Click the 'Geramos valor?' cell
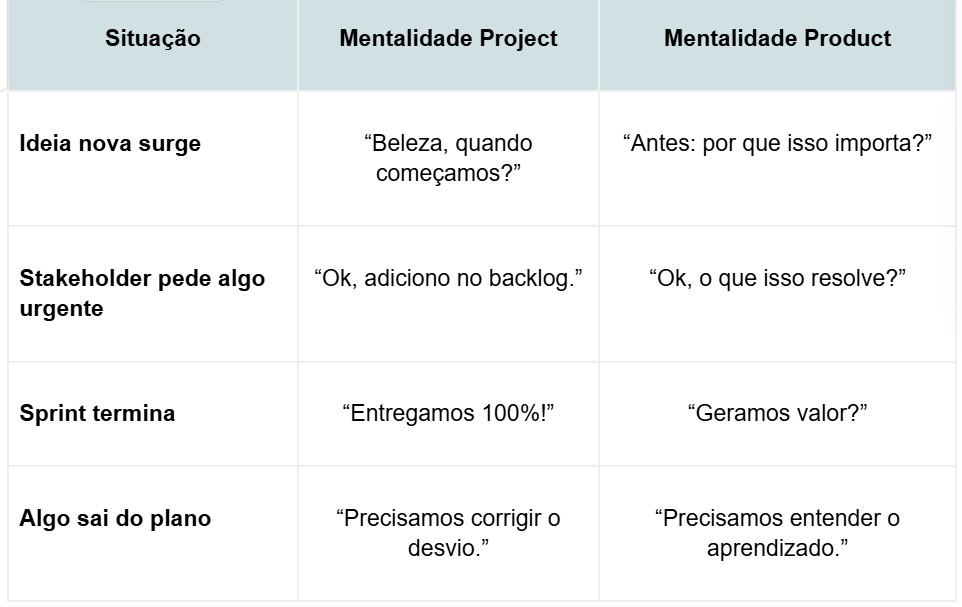 click(x=777, y=413)
